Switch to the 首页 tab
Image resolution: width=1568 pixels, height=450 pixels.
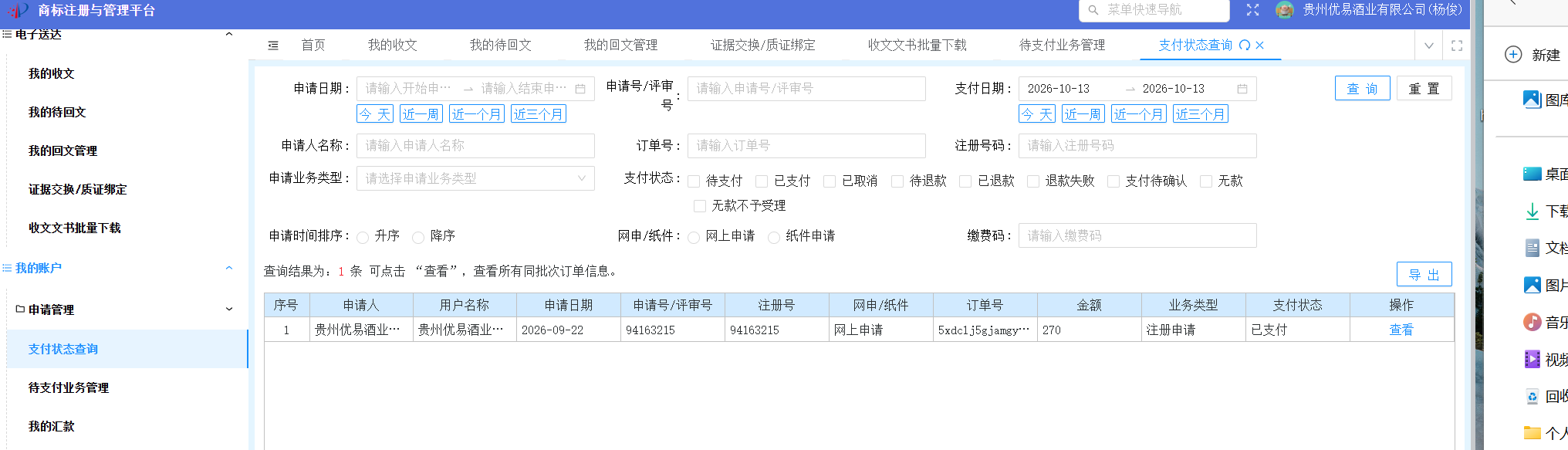tap(313, 46)
